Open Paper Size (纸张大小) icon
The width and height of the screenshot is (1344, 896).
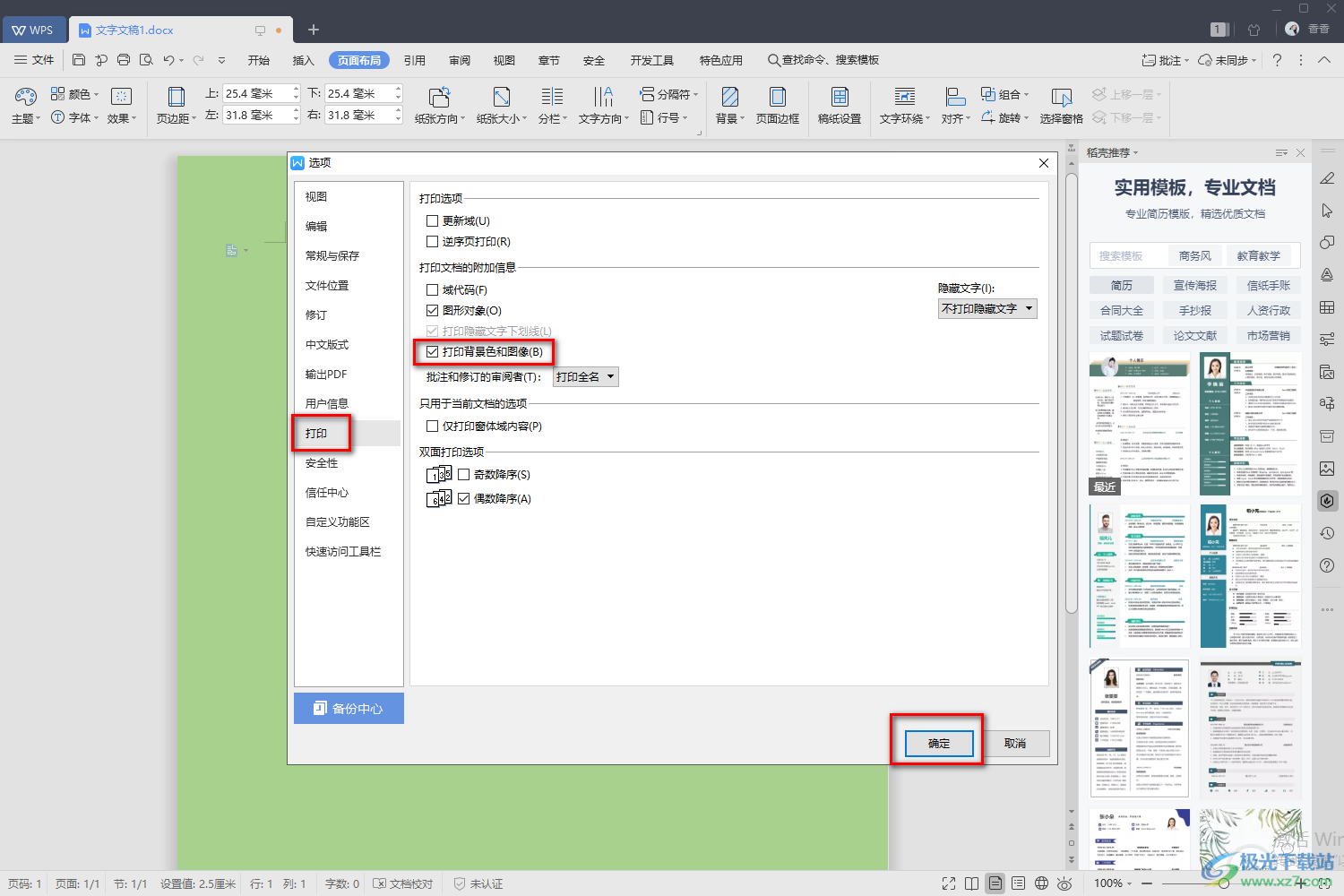[502, 97]
